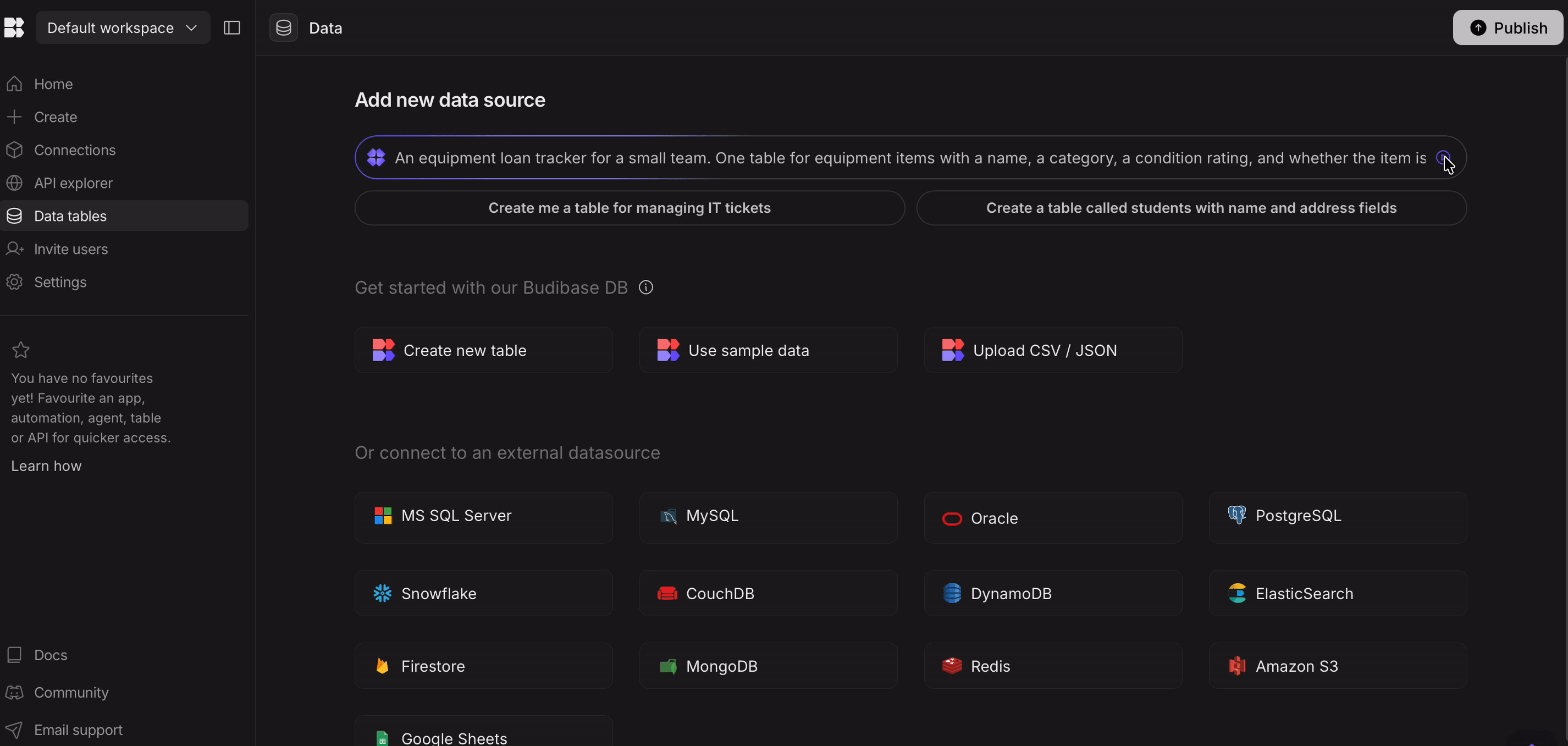1568x746 pixels.
Task: Select the Firestore datasource
Action: click(x=484, y=666)
